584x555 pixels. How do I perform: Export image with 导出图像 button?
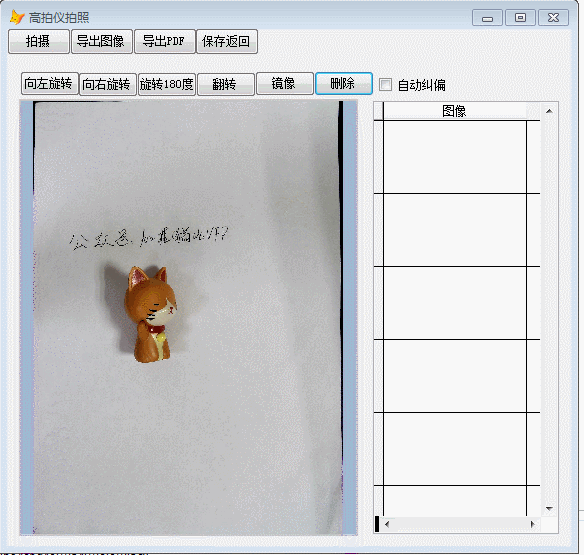pos(102,41)
